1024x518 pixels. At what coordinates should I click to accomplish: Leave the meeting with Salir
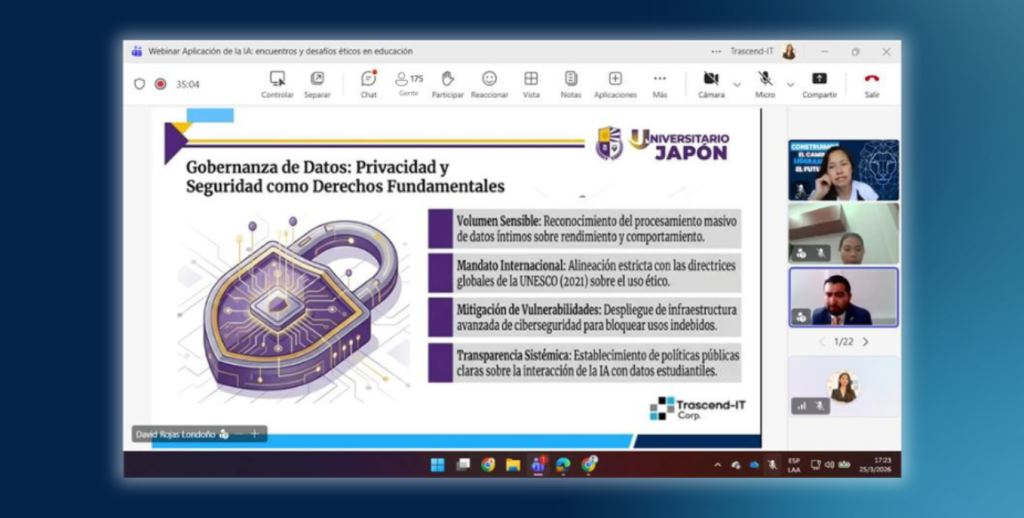(x=872, y=83)
